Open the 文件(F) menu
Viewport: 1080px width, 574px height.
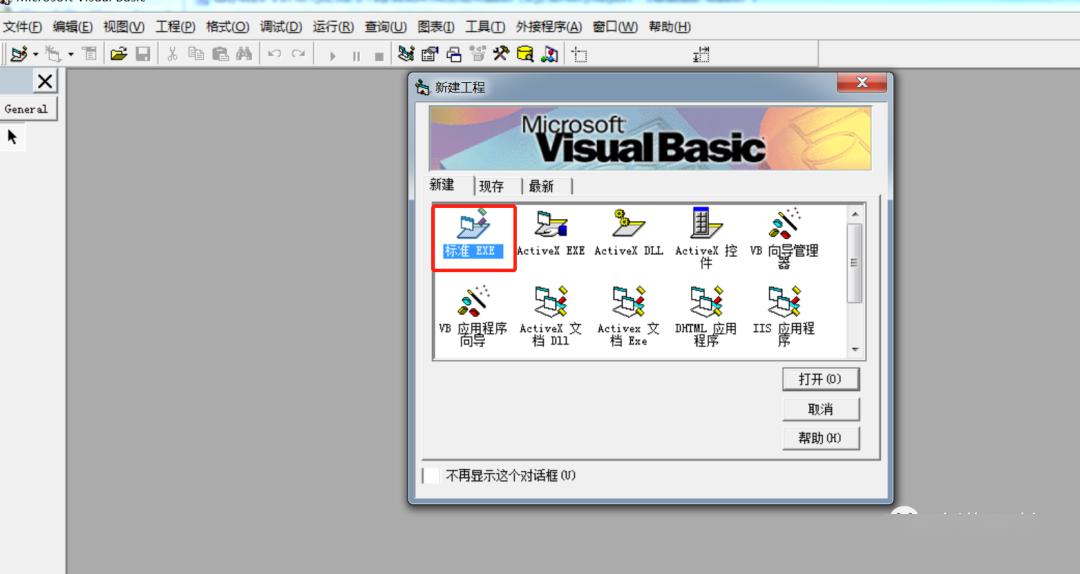[23, 27]
